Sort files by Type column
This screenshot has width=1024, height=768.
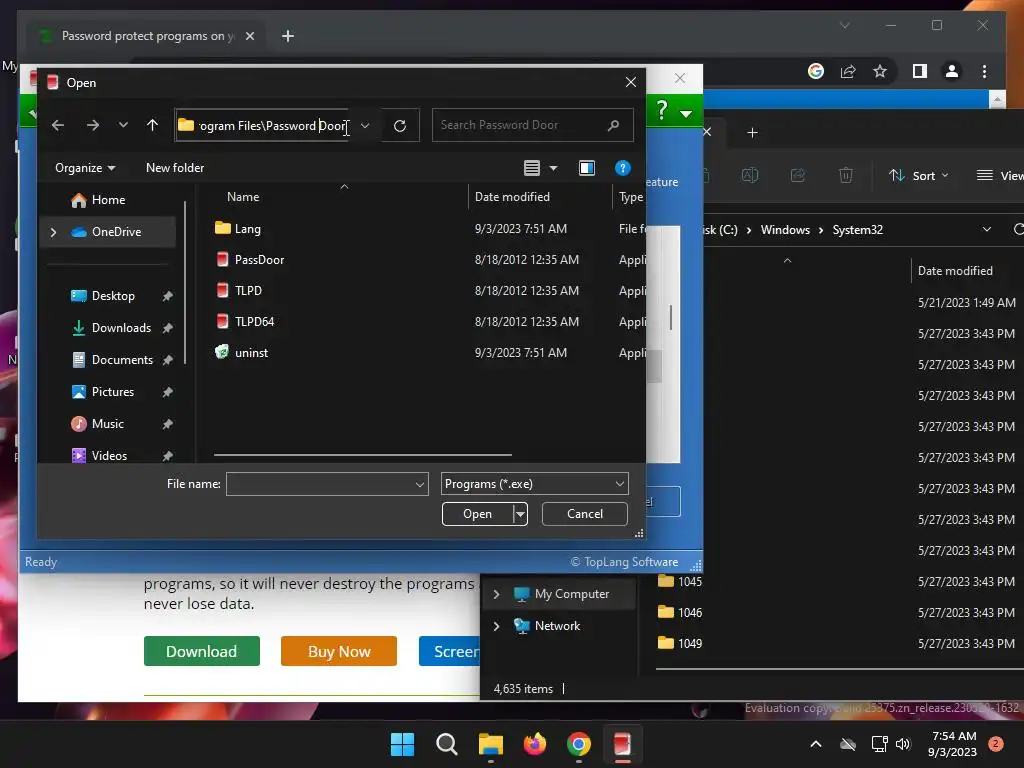point(631,197)
